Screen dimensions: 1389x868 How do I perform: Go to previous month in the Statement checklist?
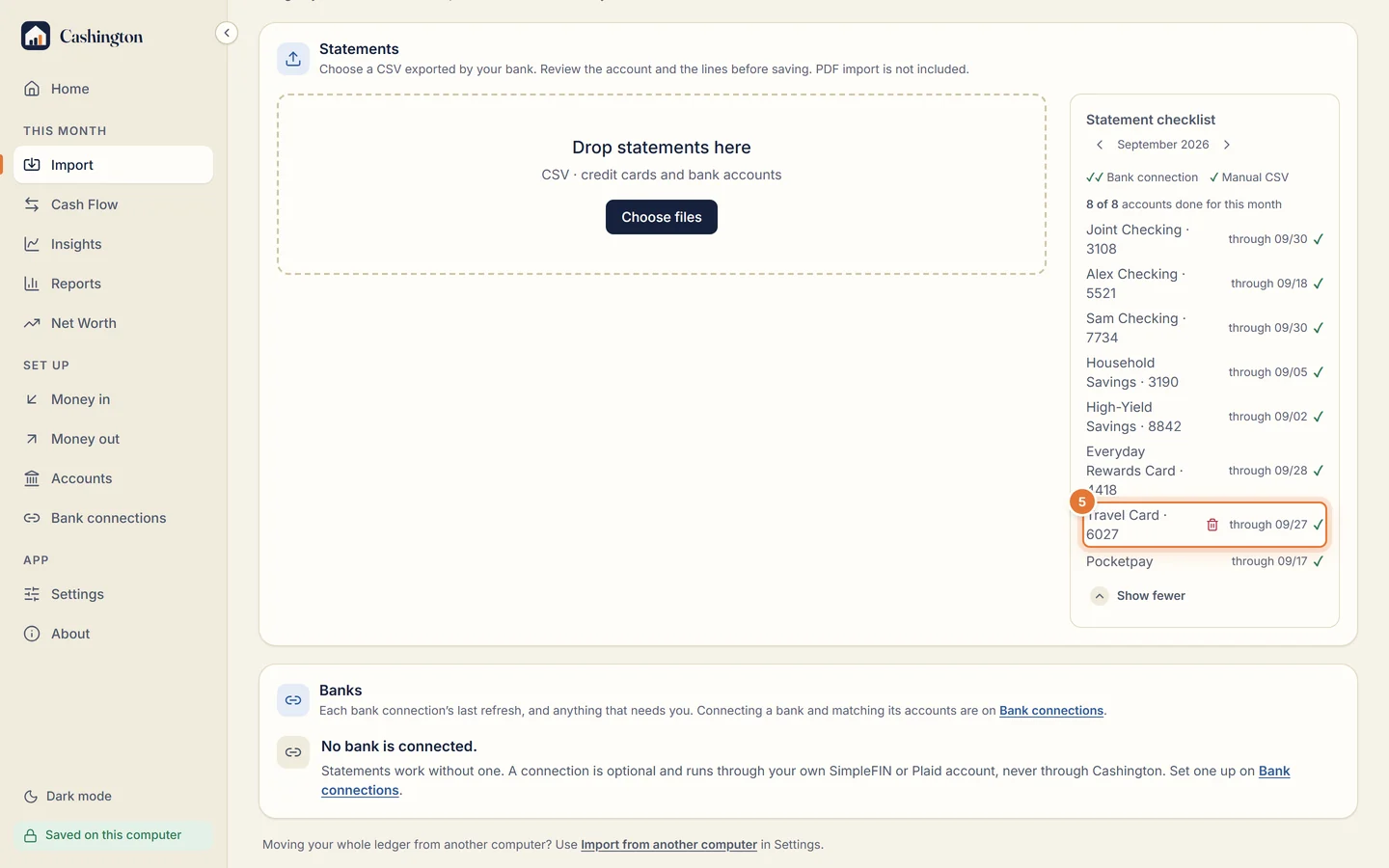click(x=1100, y=145)
